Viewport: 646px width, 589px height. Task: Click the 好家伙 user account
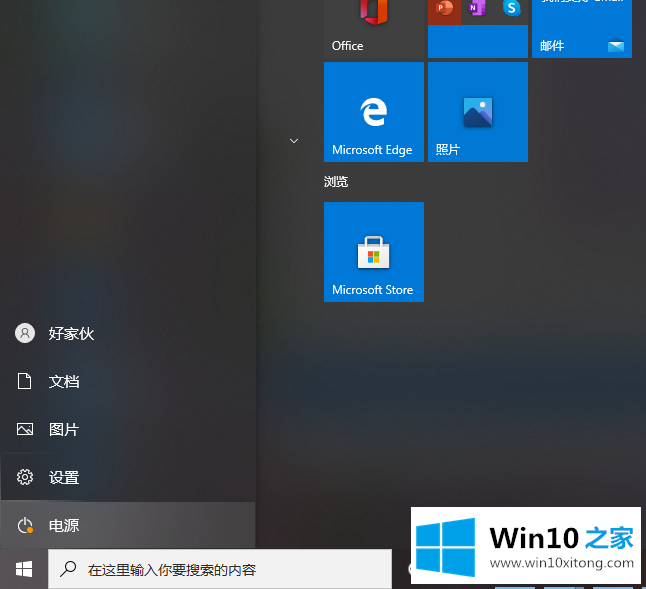(128, 333)
